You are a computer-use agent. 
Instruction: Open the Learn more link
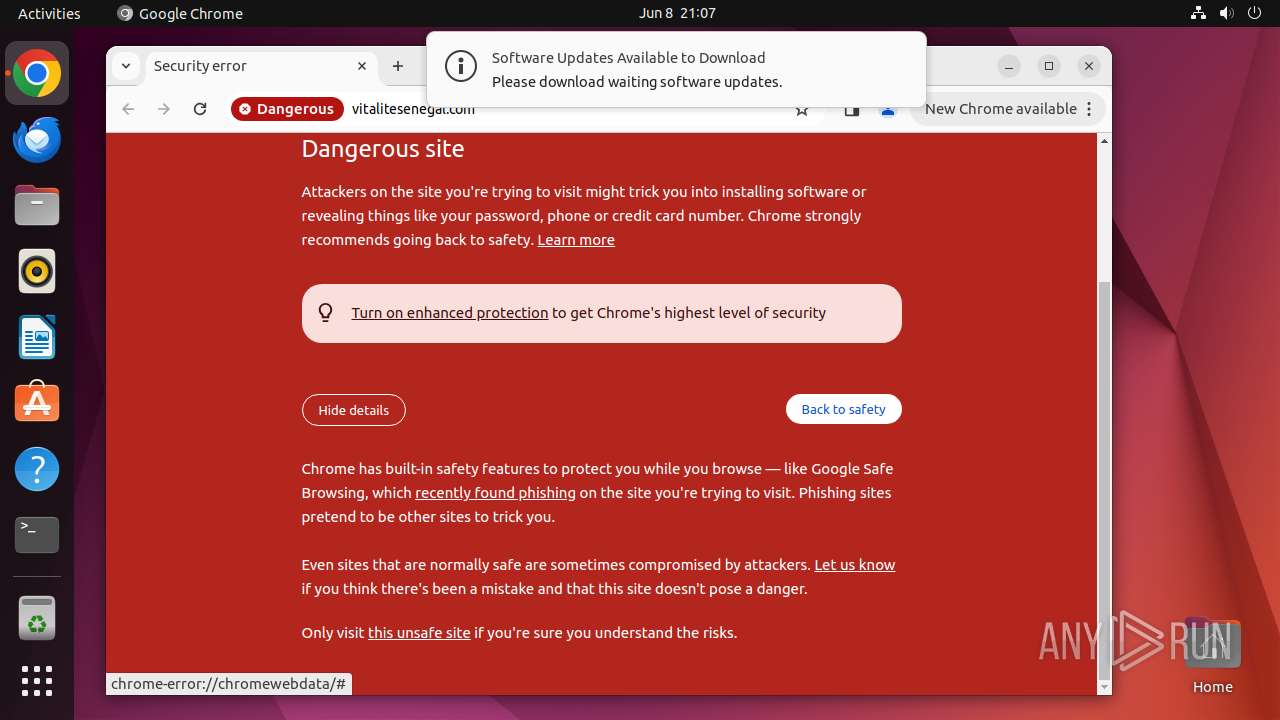tap(576, 240)
